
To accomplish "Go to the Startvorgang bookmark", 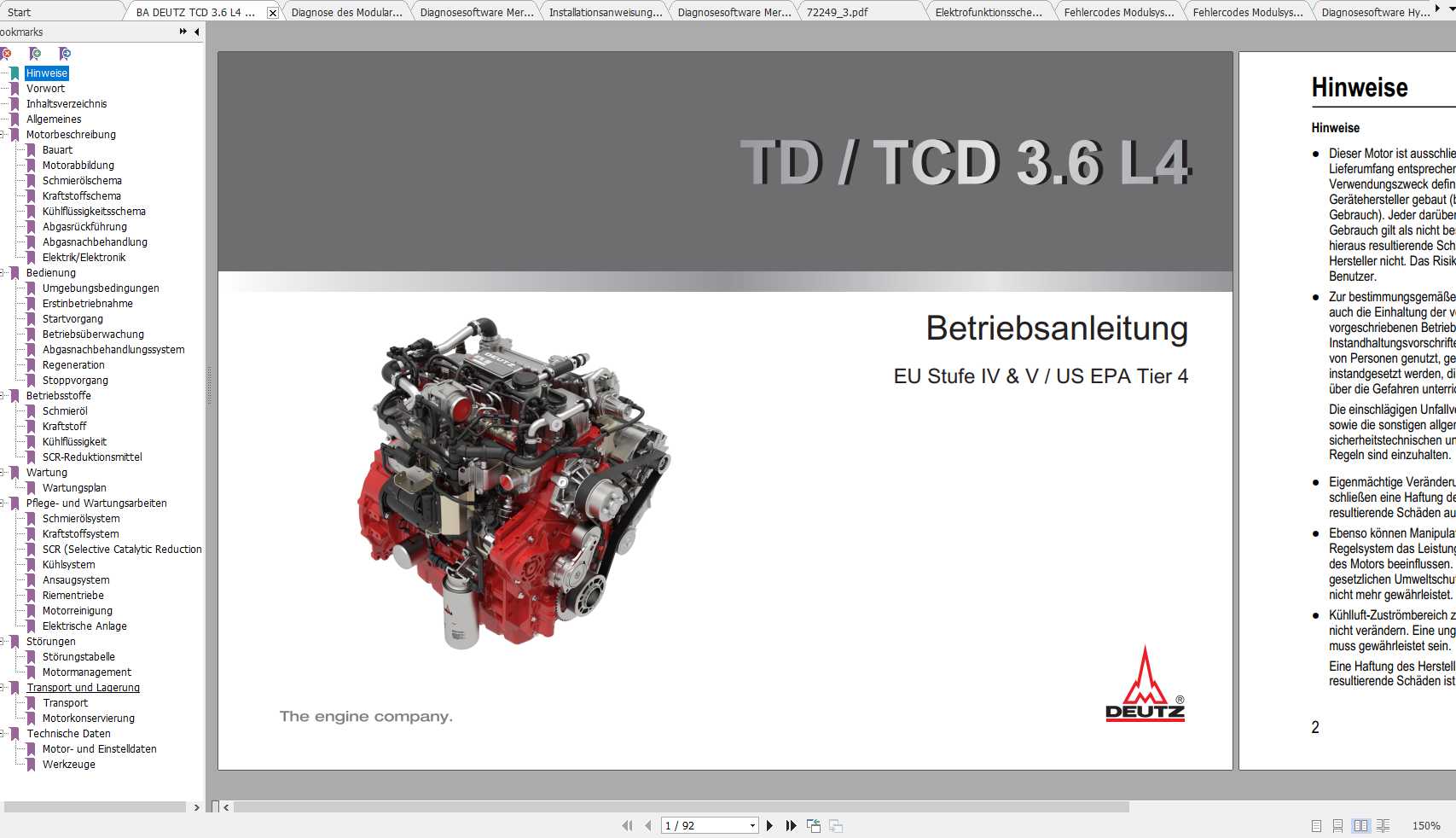I will 73,319.
